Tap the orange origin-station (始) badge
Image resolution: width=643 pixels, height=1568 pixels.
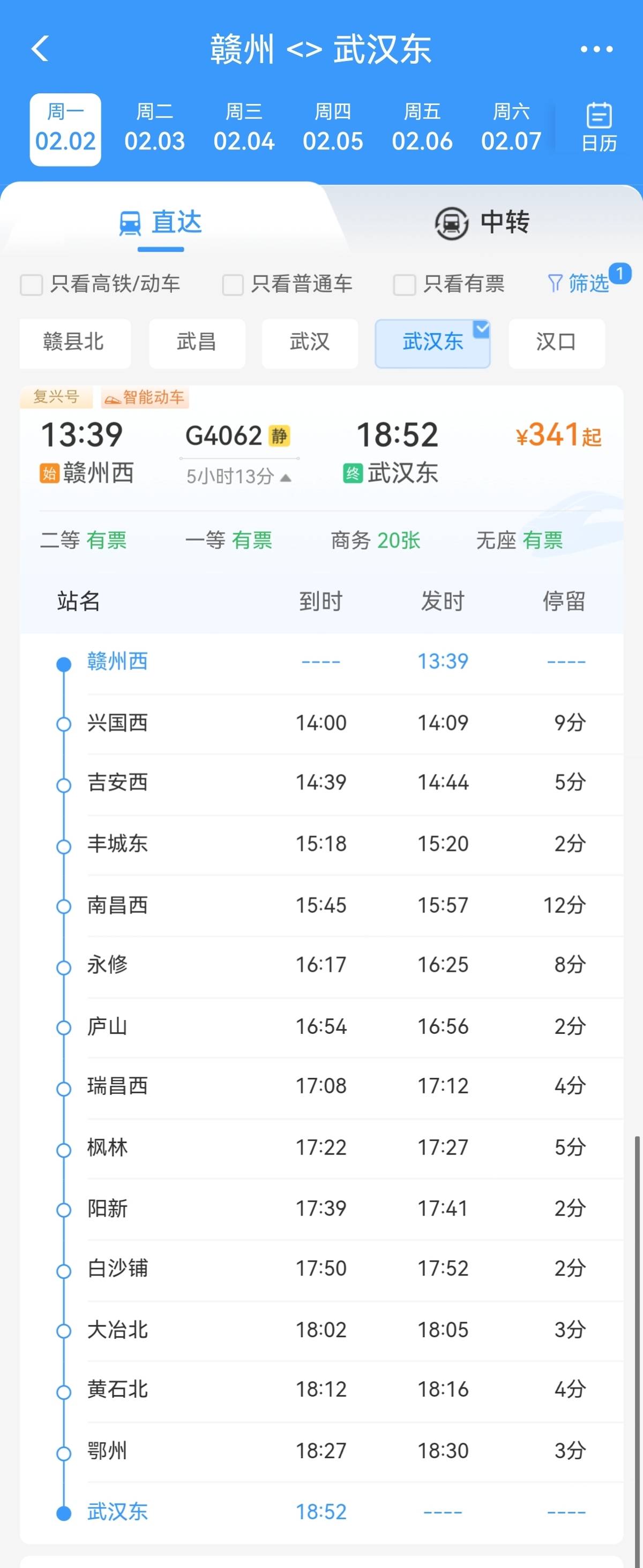[49, 473]
